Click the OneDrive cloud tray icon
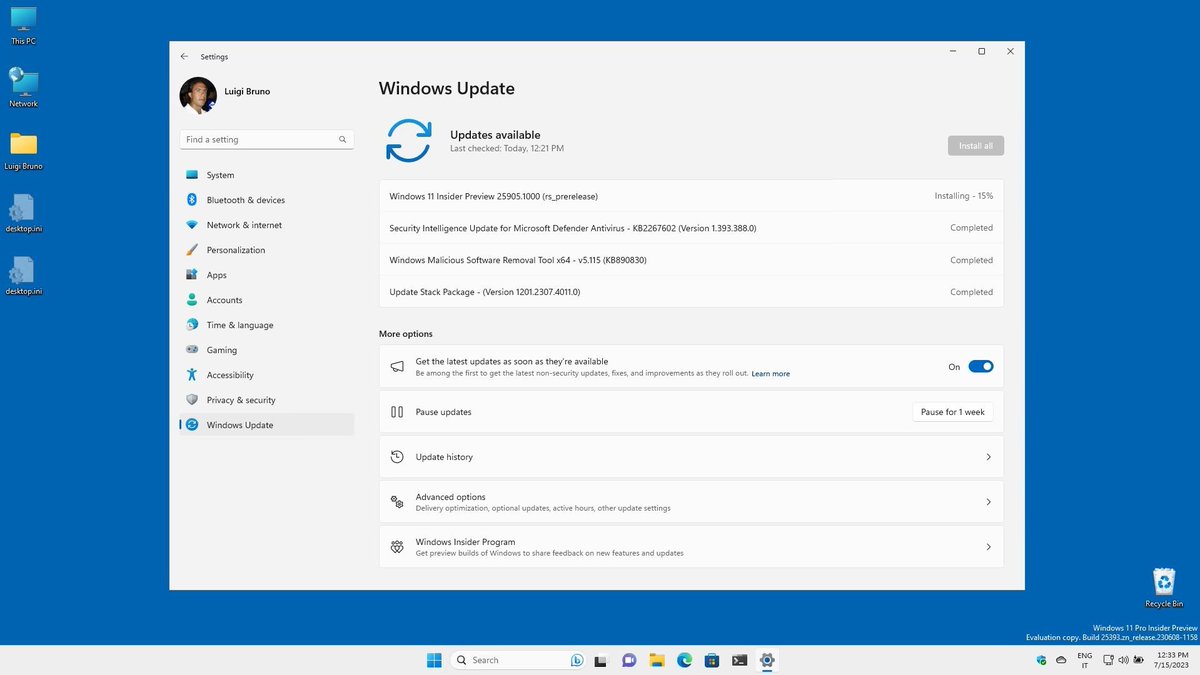Viewport: 1200px width, 675px height. tap(1060, 660)
